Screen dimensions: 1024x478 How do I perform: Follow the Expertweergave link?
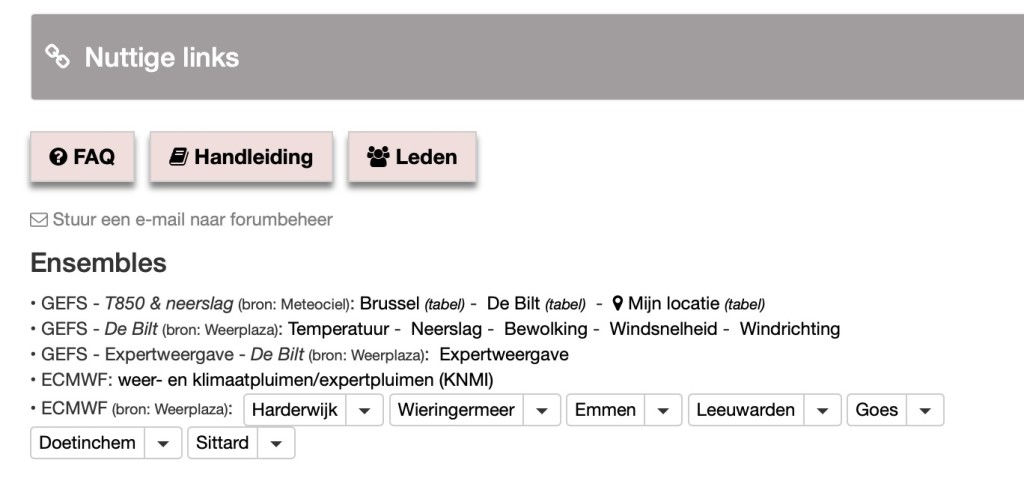504,355
